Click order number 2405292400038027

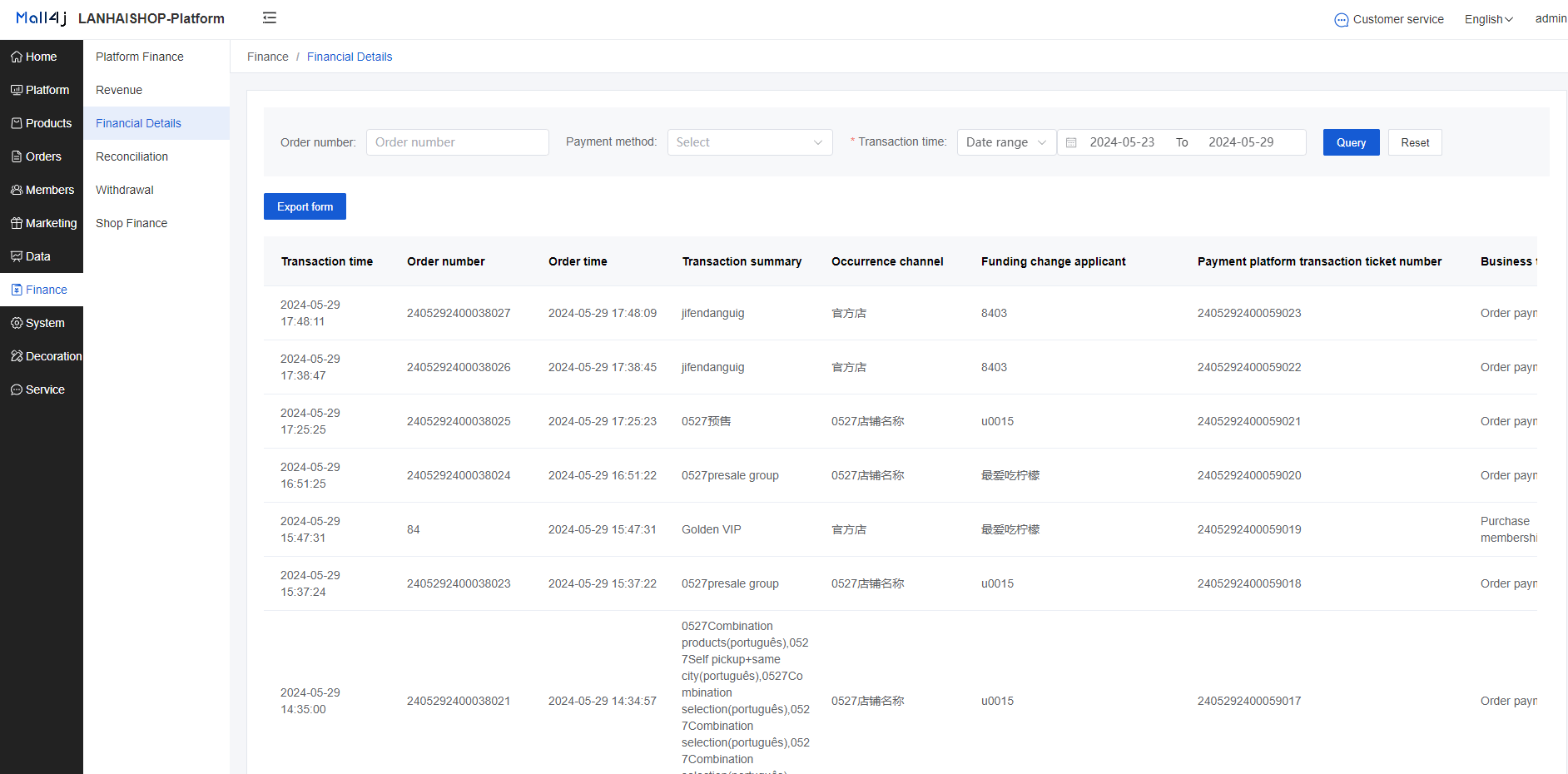click(x=459, y=313)
